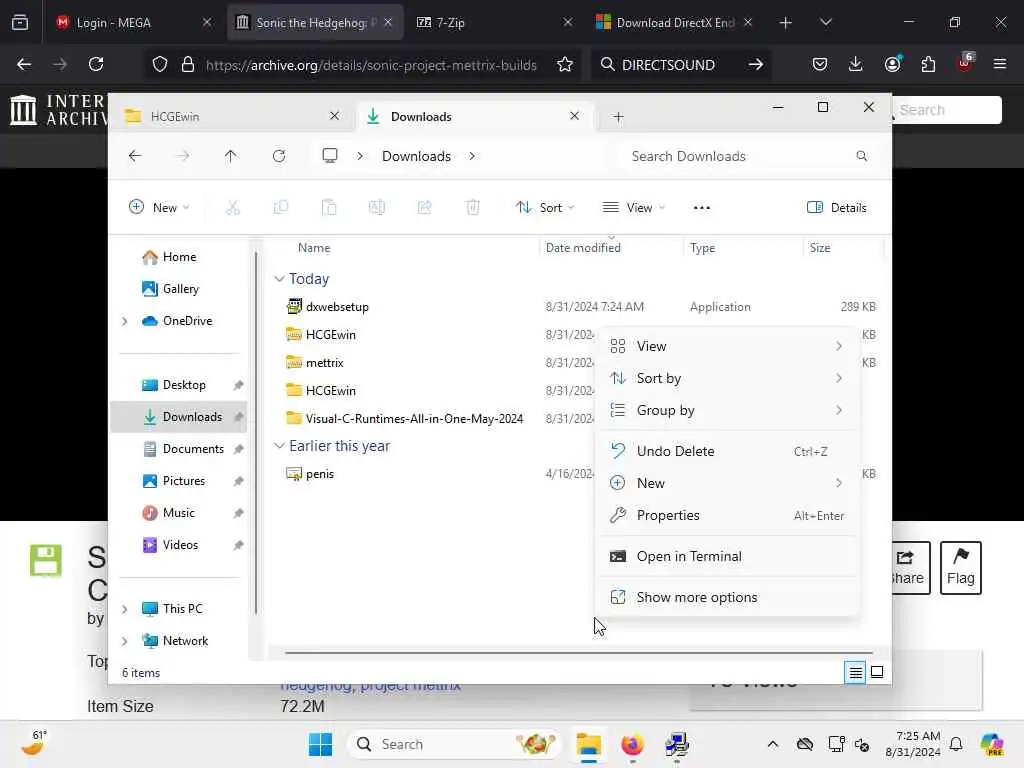Switch to details list view icon in status bar

tap(855, 672)
